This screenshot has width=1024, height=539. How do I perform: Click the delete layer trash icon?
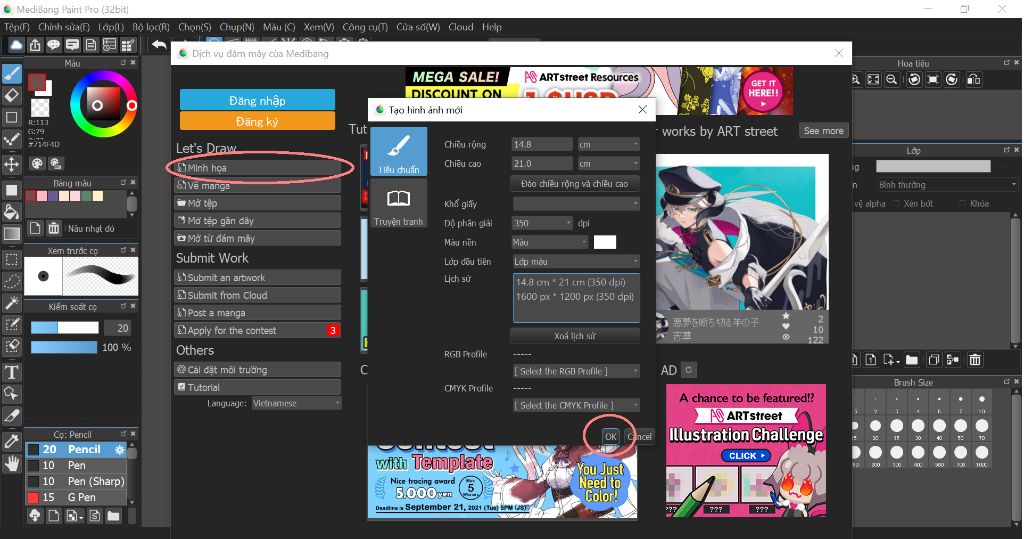coord(975,359)
